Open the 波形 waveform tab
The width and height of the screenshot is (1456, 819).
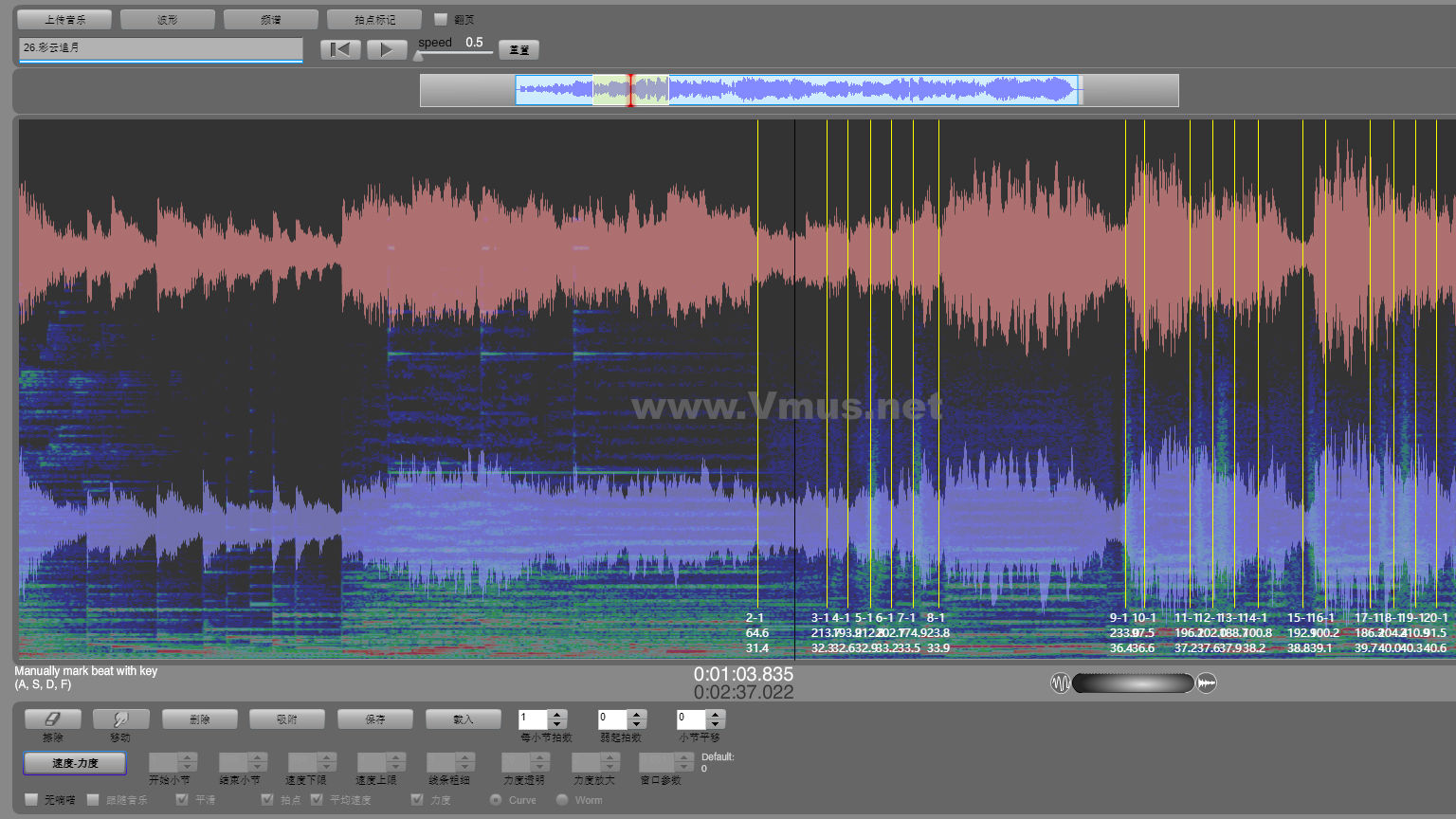coord(167,19)
